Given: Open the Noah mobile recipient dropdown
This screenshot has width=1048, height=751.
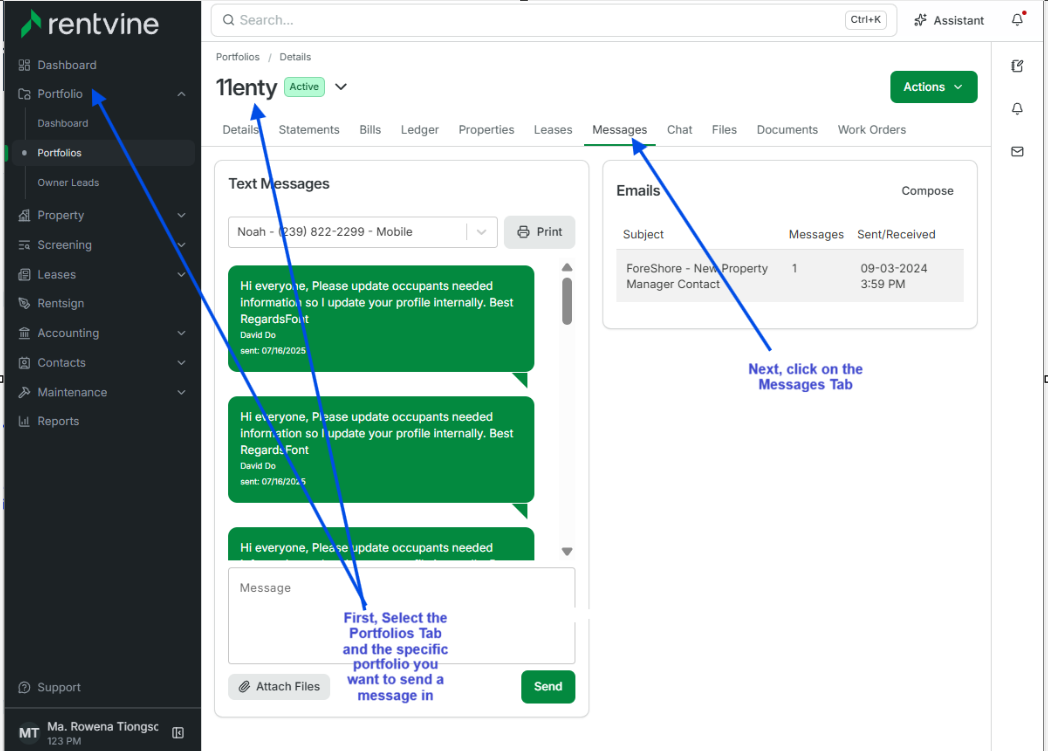Looking at the screenshot, I should tap(363, 232).
